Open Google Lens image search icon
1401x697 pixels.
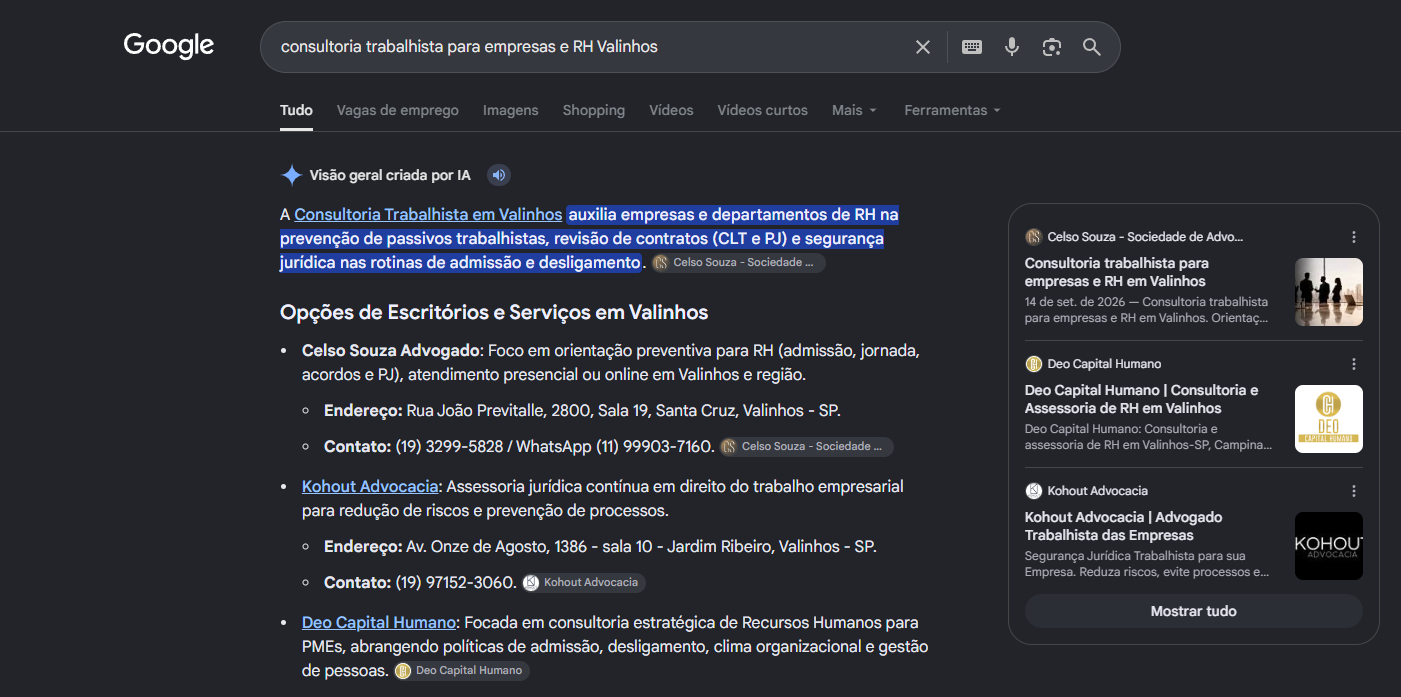pyautogui.click(x=1051, y=47)
